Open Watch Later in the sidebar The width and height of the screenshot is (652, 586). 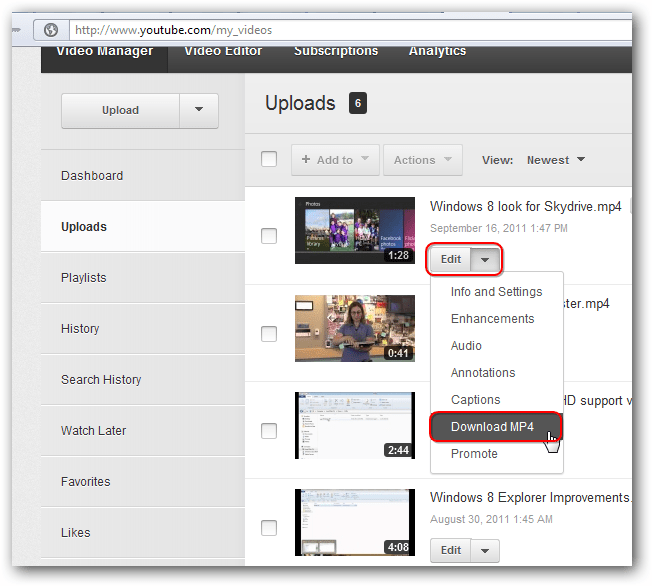[143, 430]
